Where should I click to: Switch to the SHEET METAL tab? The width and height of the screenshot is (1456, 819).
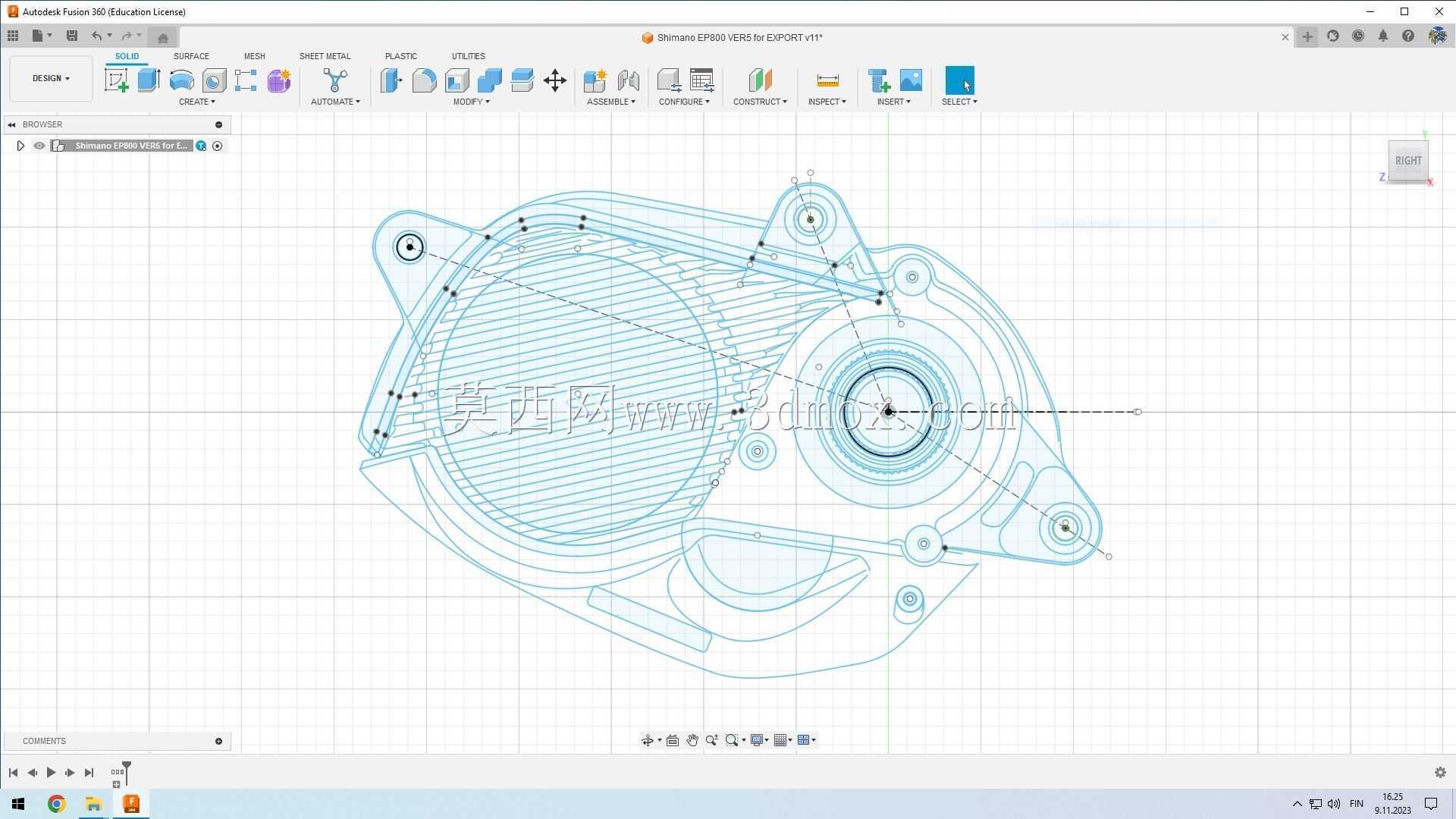(x=325, y=56)
